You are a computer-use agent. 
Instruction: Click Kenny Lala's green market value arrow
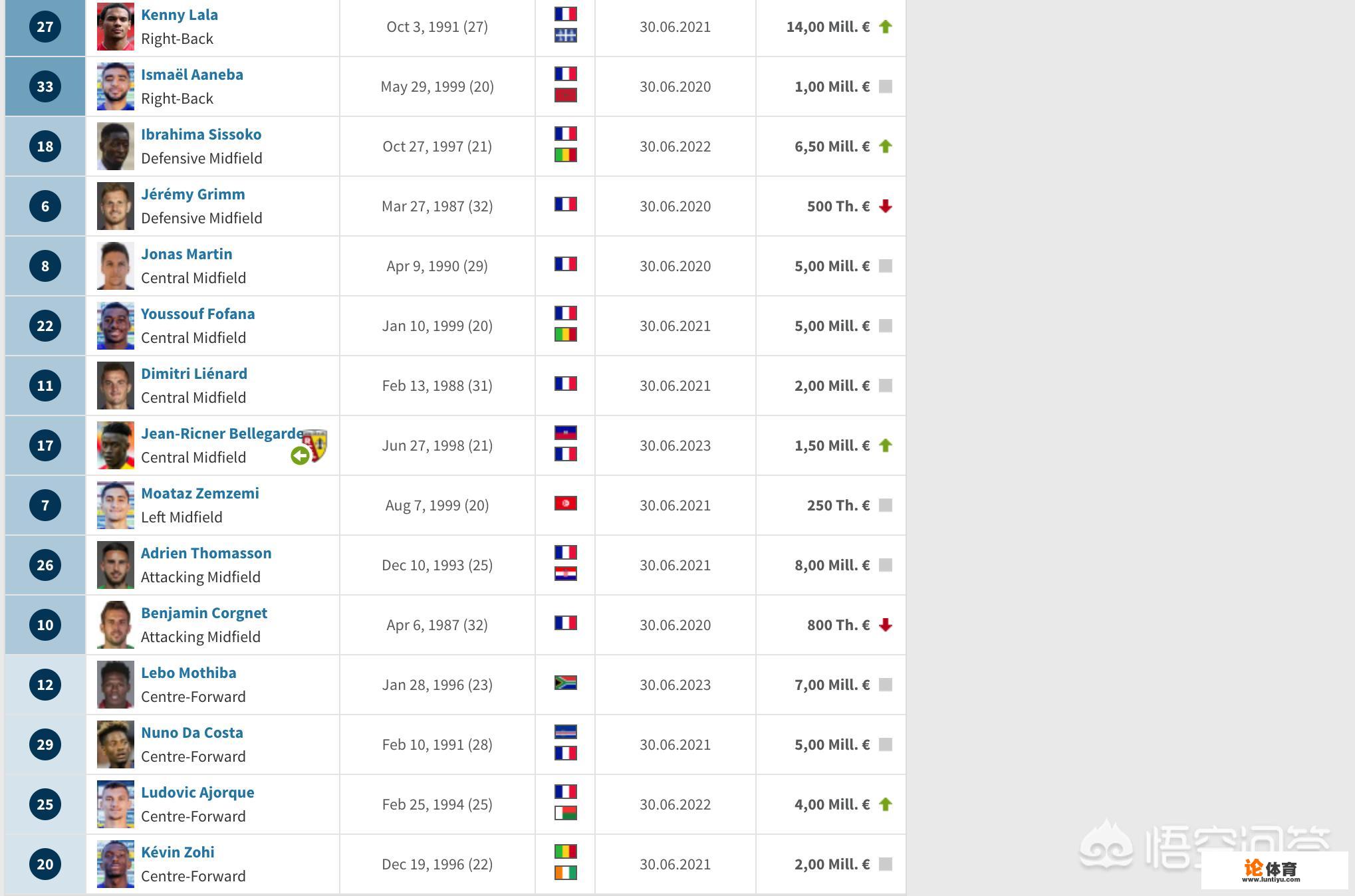[x=885, y=27]
